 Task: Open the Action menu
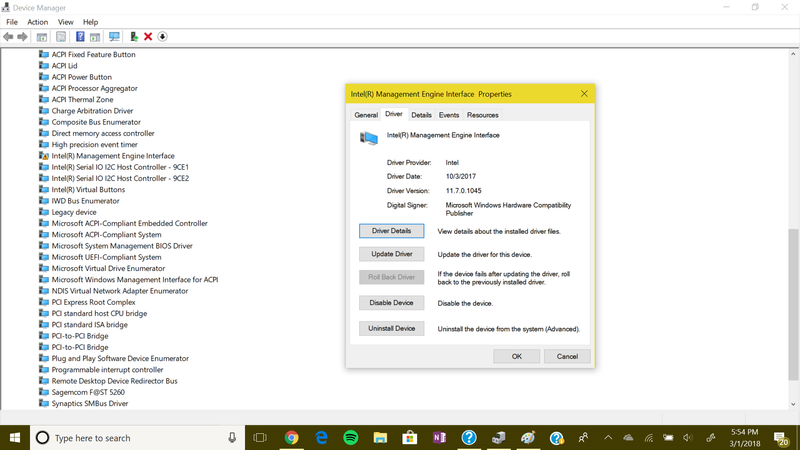(37, 22)
